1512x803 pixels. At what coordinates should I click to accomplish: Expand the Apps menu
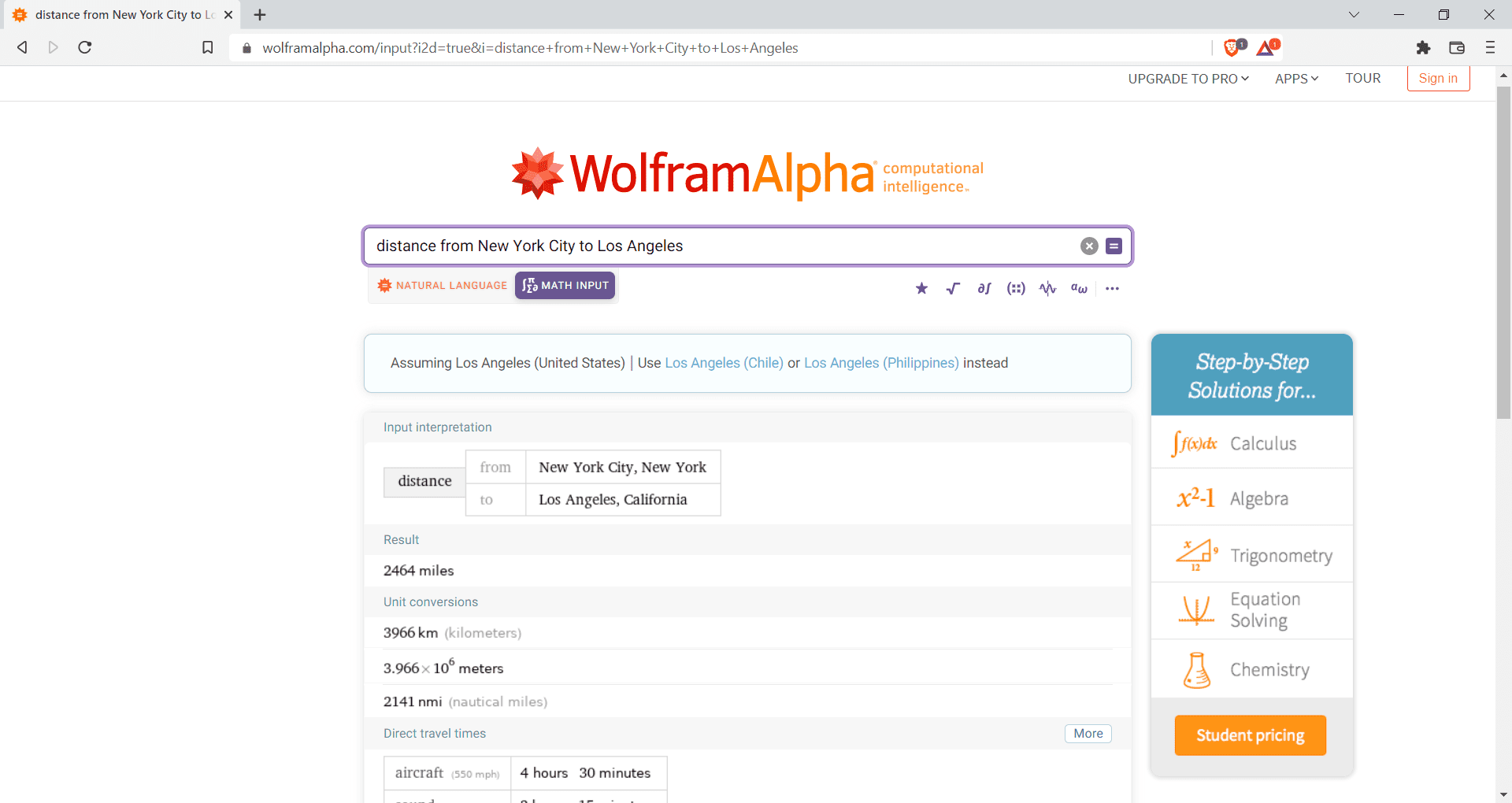click(1296, 79)
